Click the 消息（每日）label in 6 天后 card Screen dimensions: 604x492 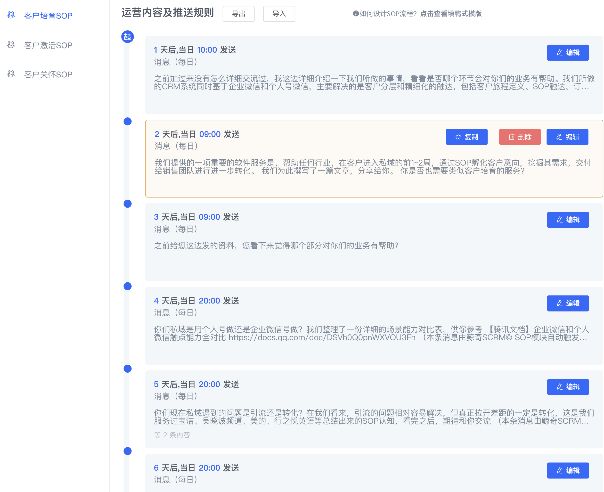[x=176, y=480]
